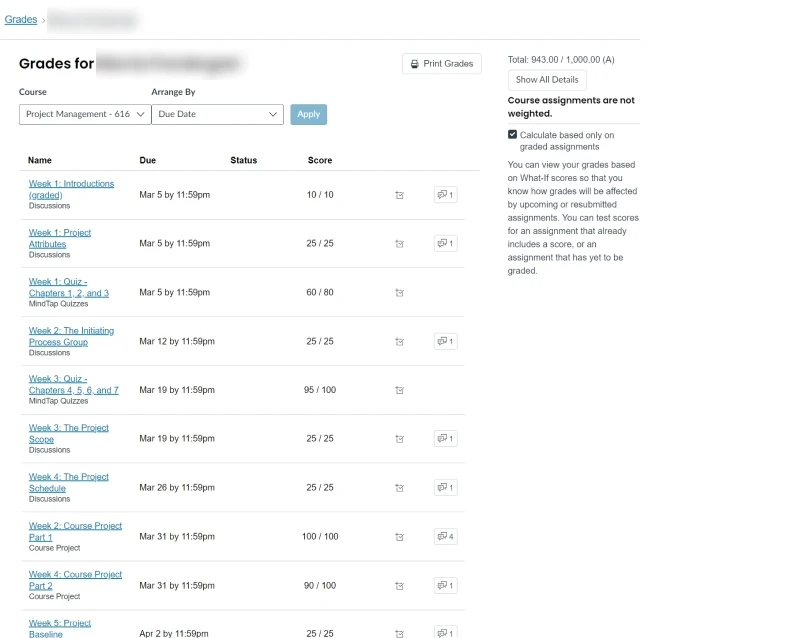Click What-If icon for Week 3: Quiz row
The width and height of the screenshot is (793, 638).
[399, 390]
